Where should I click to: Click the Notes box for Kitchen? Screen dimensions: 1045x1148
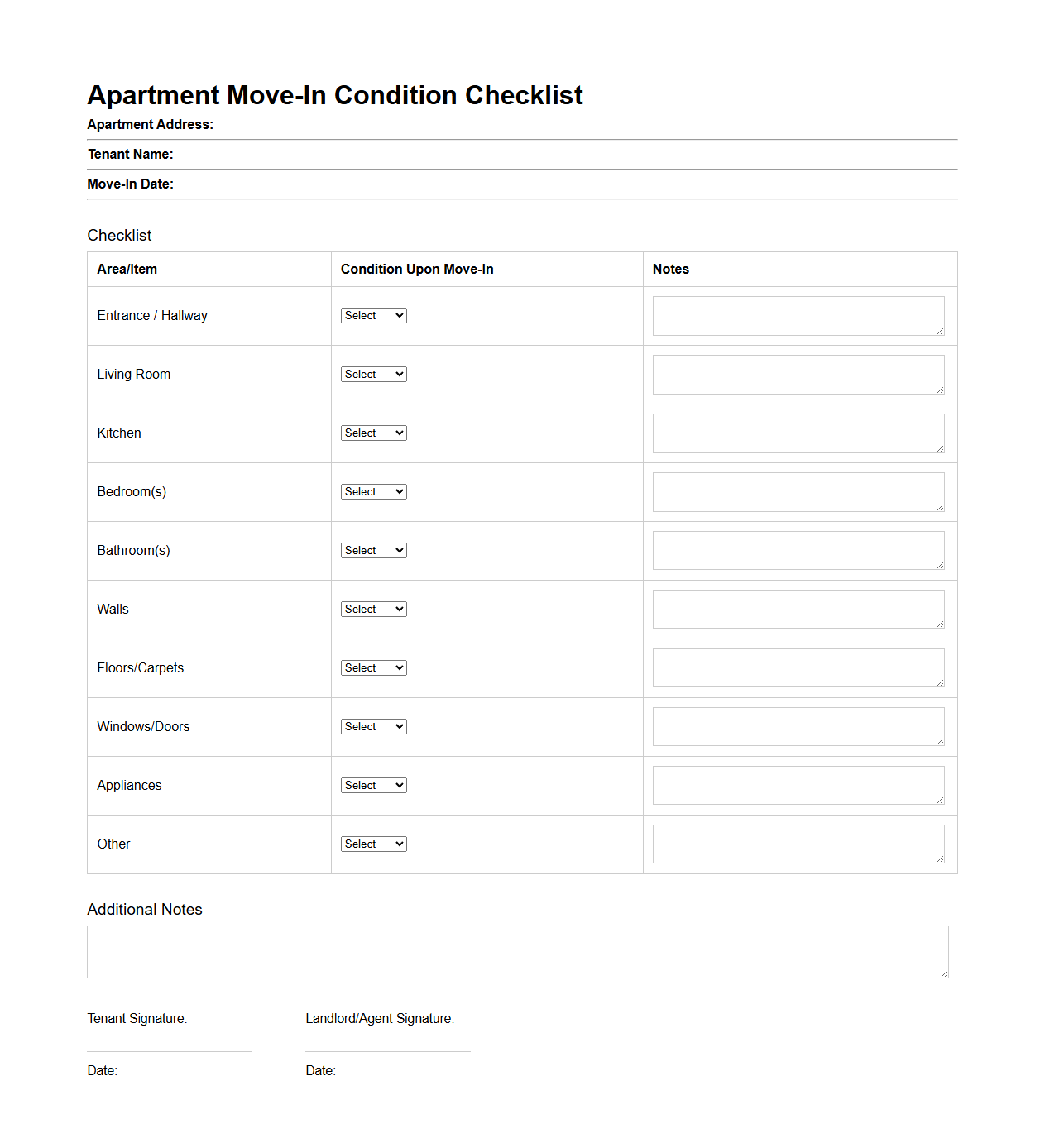click(797, 432)
